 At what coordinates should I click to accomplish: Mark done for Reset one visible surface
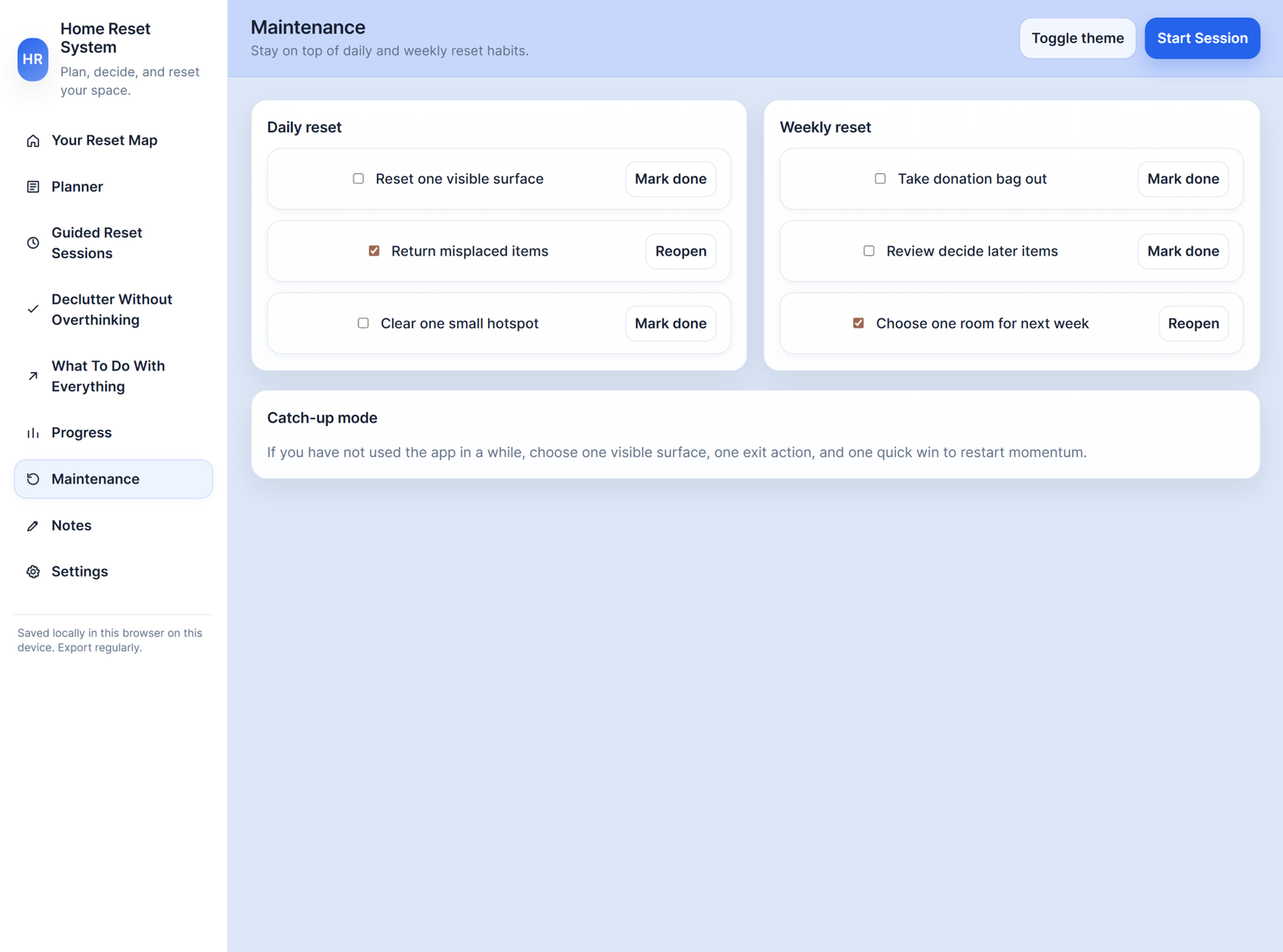coord(670,179)
